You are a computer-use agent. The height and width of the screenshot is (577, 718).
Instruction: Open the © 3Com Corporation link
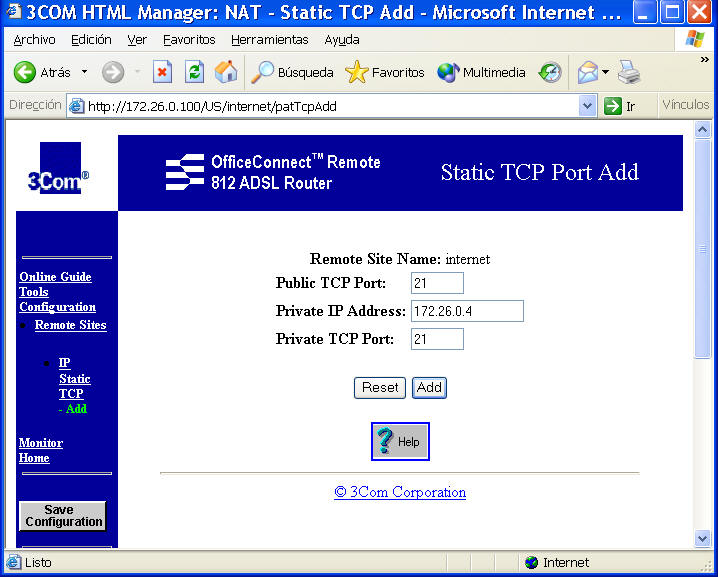click(x=400, y=492)
